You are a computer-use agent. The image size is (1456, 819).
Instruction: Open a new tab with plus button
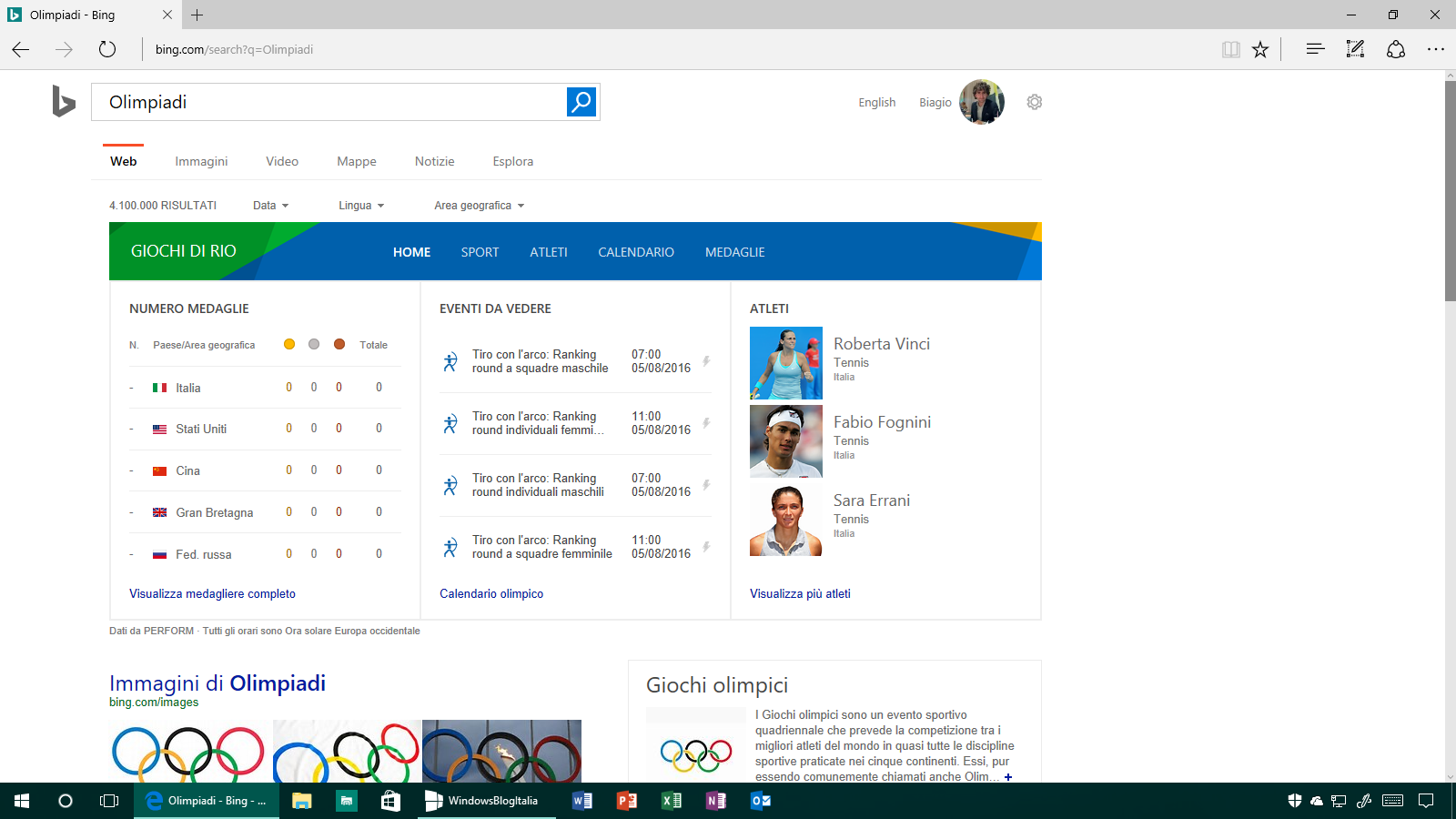[197, 15]
